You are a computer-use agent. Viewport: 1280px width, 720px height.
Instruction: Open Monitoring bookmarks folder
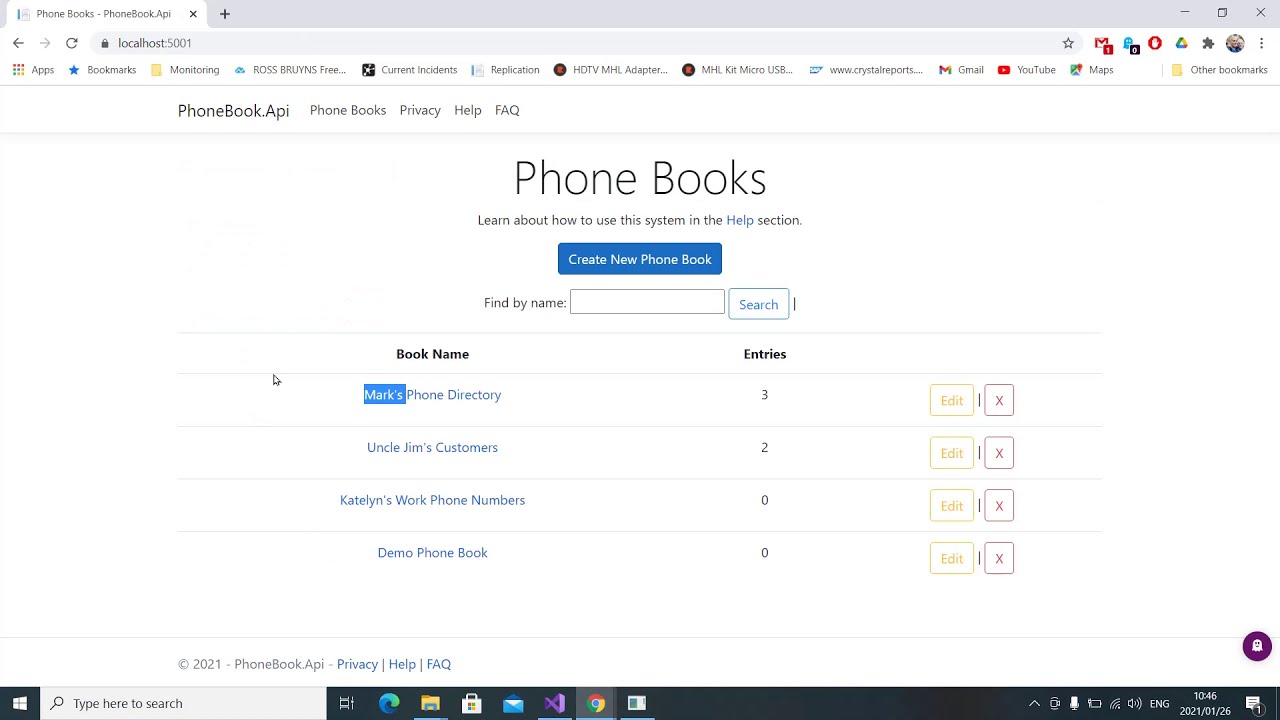click(185, 70)
